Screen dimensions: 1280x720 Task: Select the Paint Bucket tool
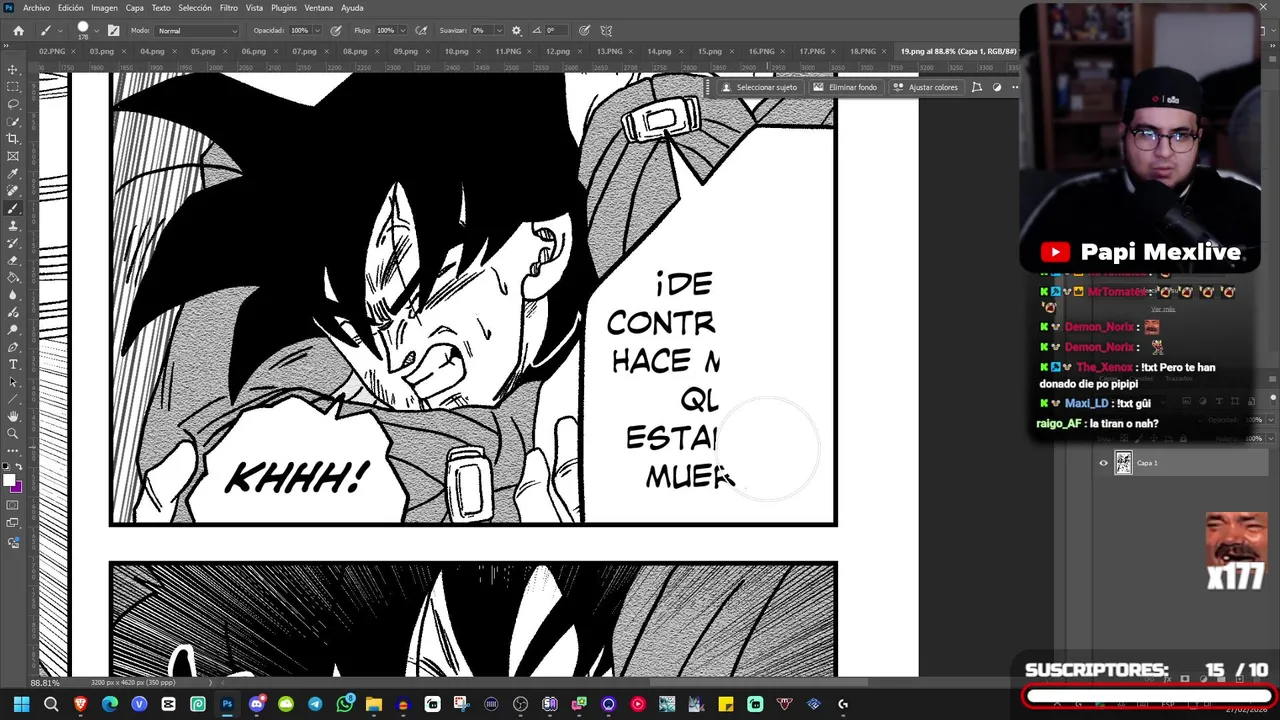[x=13, y=278]
